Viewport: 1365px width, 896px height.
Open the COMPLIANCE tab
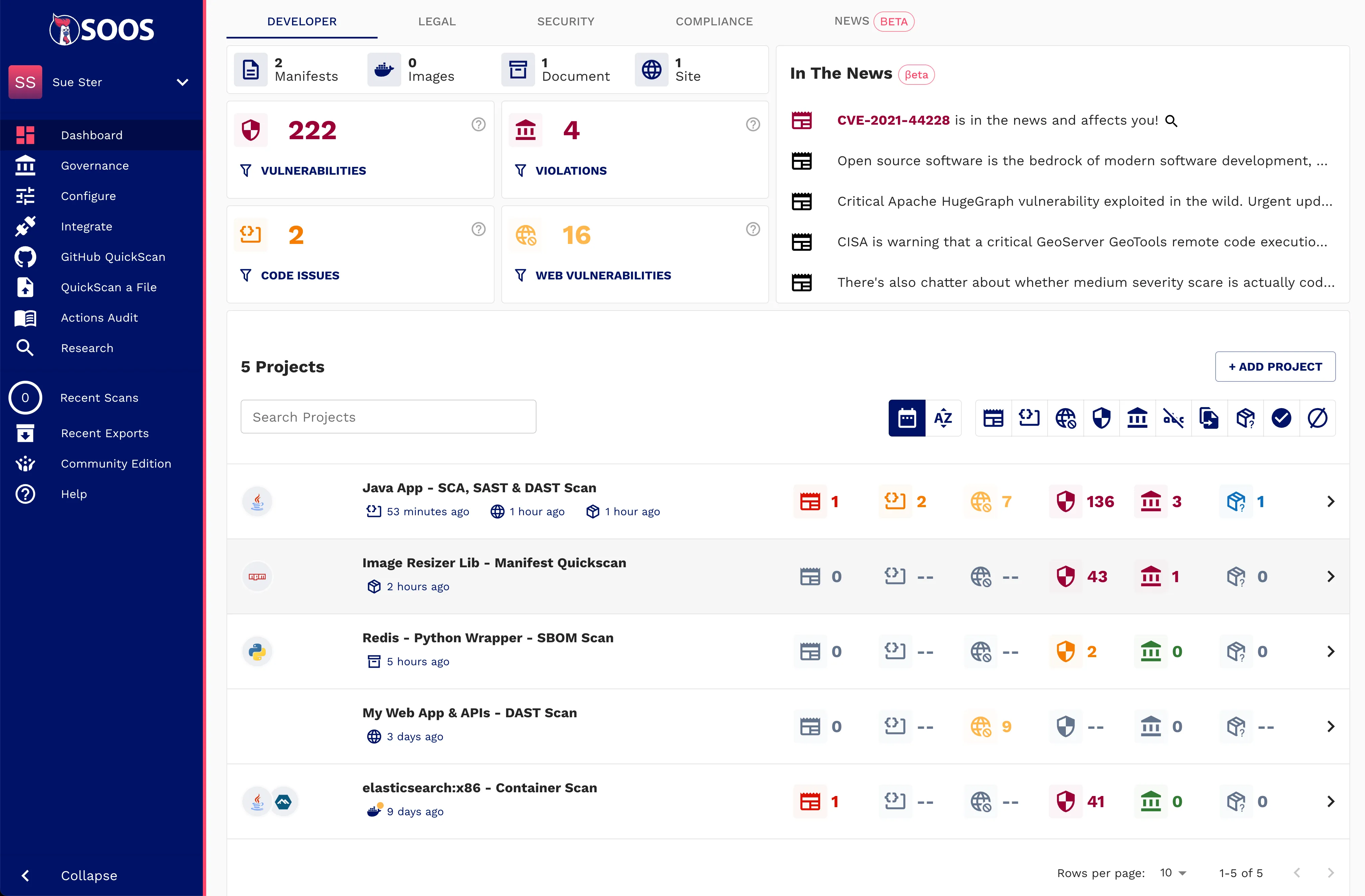pos(714,21)
